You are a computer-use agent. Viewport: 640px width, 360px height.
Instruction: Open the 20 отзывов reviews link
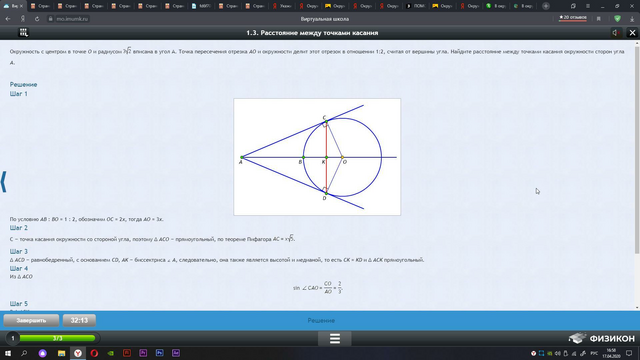[x=573, y=18]
